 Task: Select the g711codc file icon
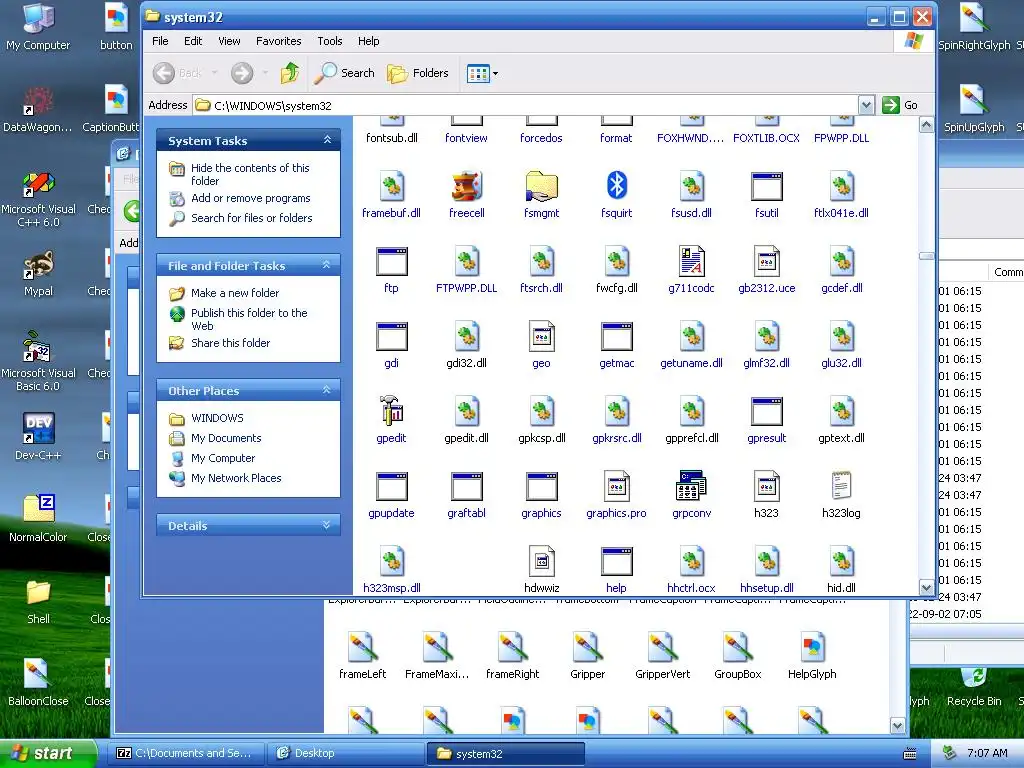tap(691, 261)
